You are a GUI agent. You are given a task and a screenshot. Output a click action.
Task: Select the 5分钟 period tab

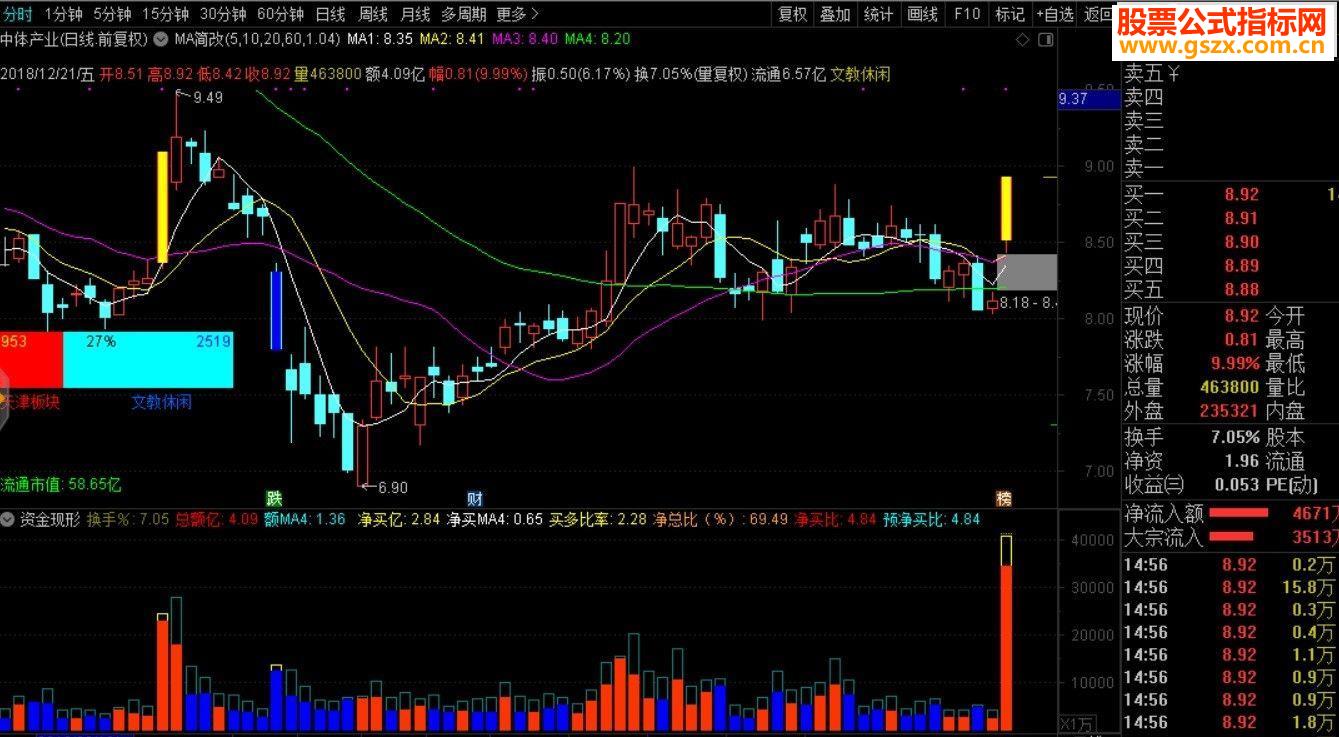112,14
